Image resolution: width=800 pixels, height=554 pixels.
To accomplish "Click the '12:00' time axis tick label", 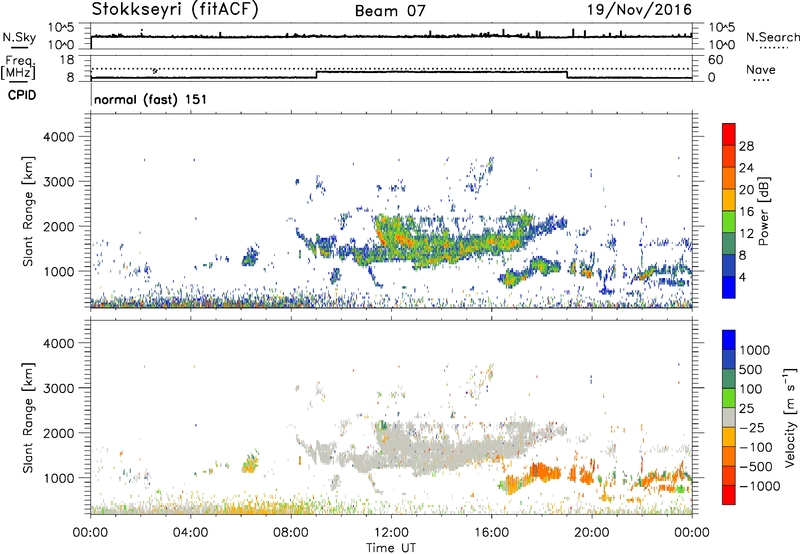I will 391,533.
